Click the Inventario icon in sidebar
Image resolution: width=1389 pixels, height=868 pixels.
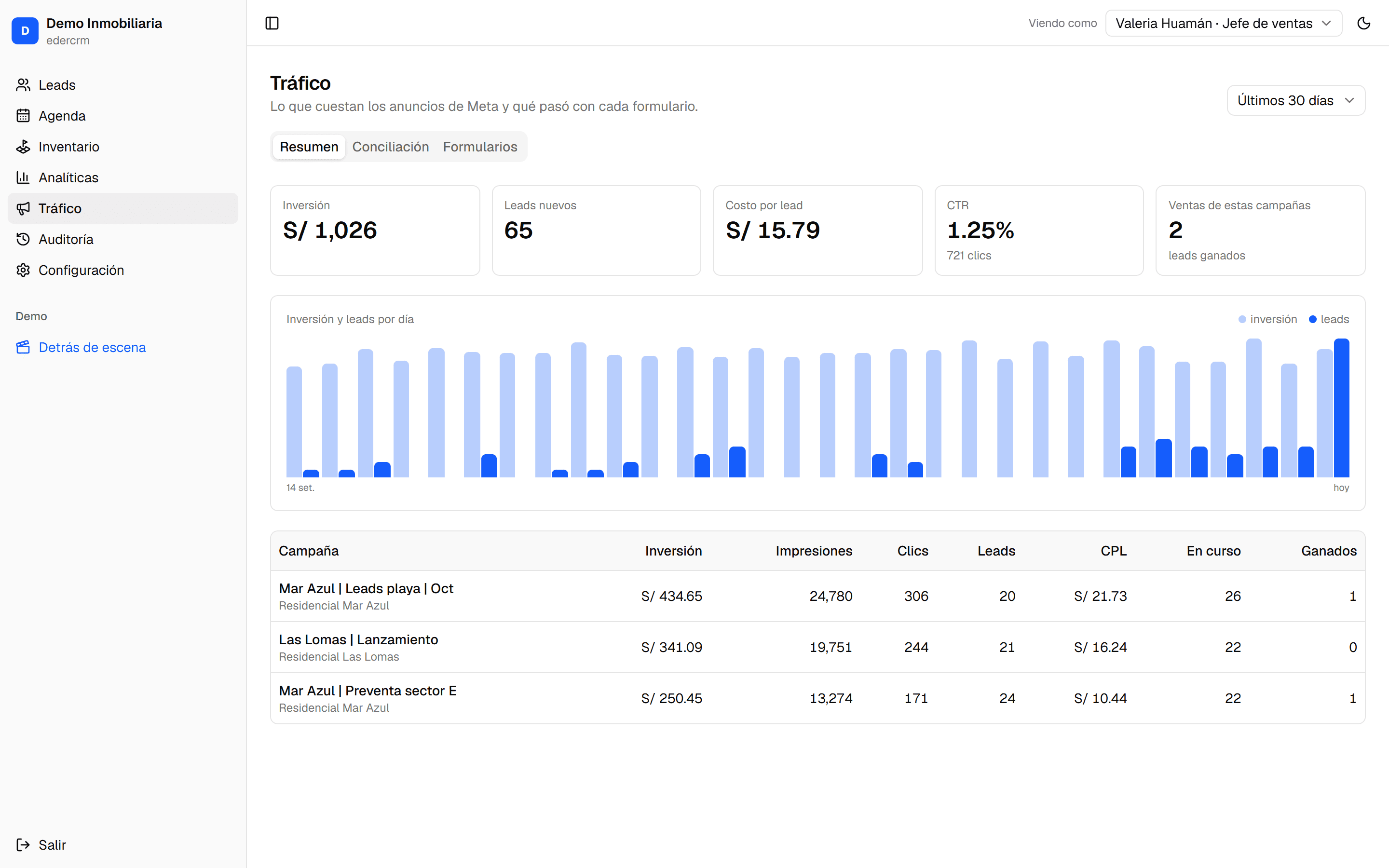[23, 147]
